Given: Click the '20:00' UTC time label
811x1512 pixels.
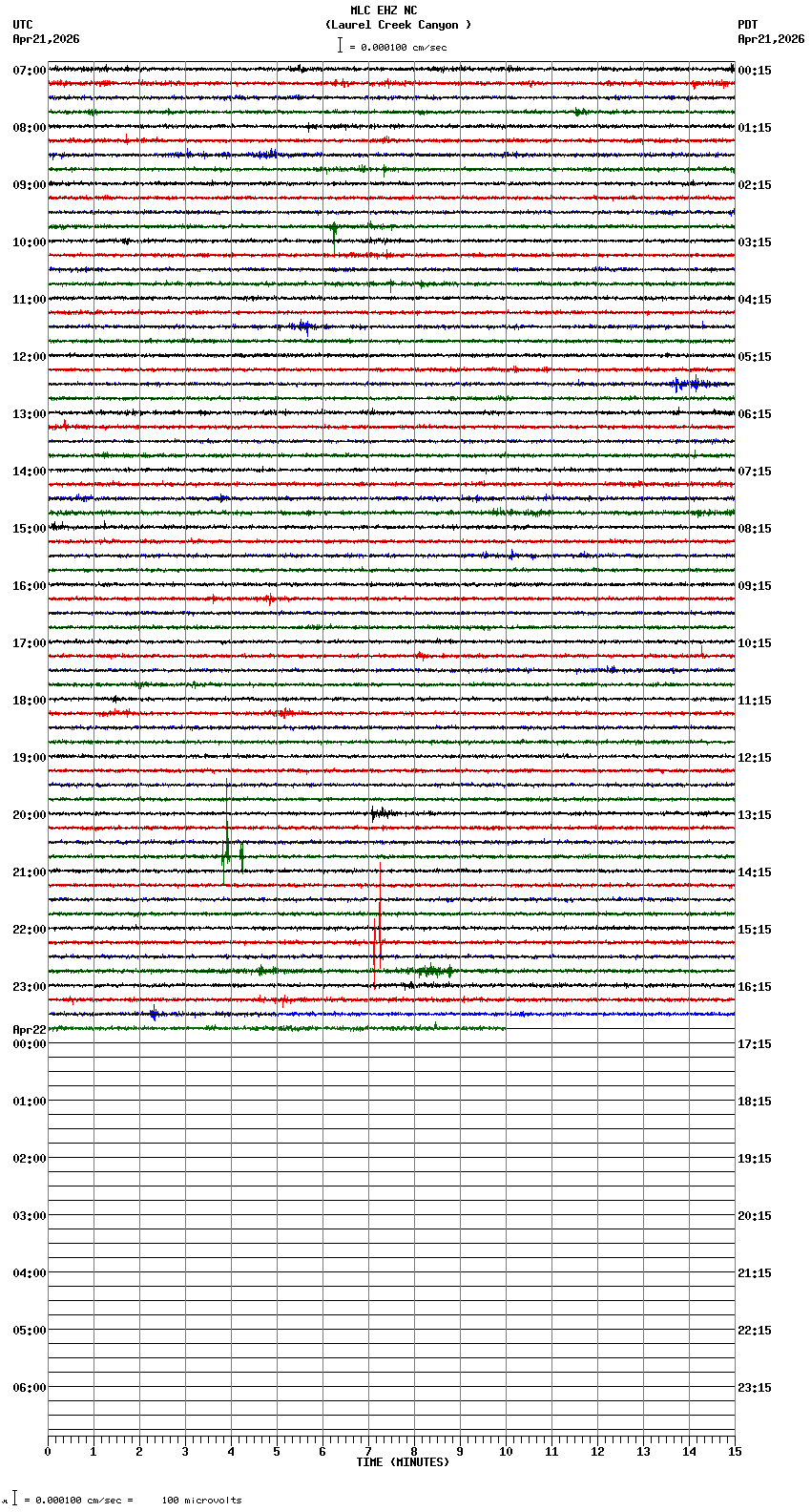Looking at the screenshot, I should [x=29, y=815].
